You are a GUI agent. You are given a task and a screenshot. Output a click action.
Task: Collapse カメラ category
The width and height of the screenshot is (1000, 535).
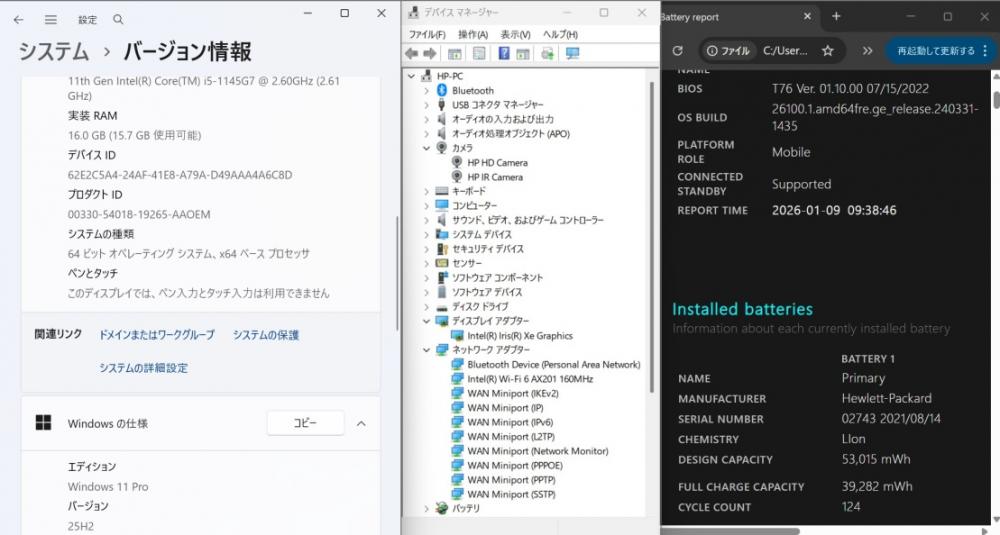tap(427, 148)
